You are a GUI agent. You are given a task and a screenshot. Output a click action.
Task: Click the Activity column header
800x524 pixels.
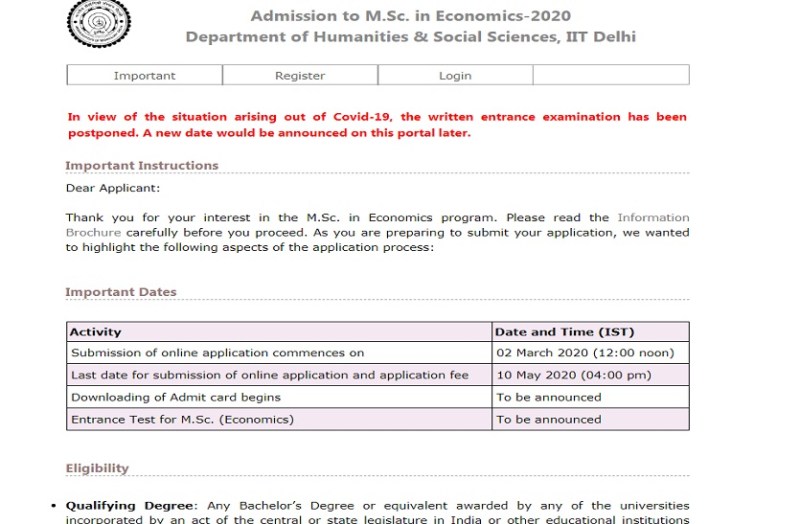(x=96, y=332)
